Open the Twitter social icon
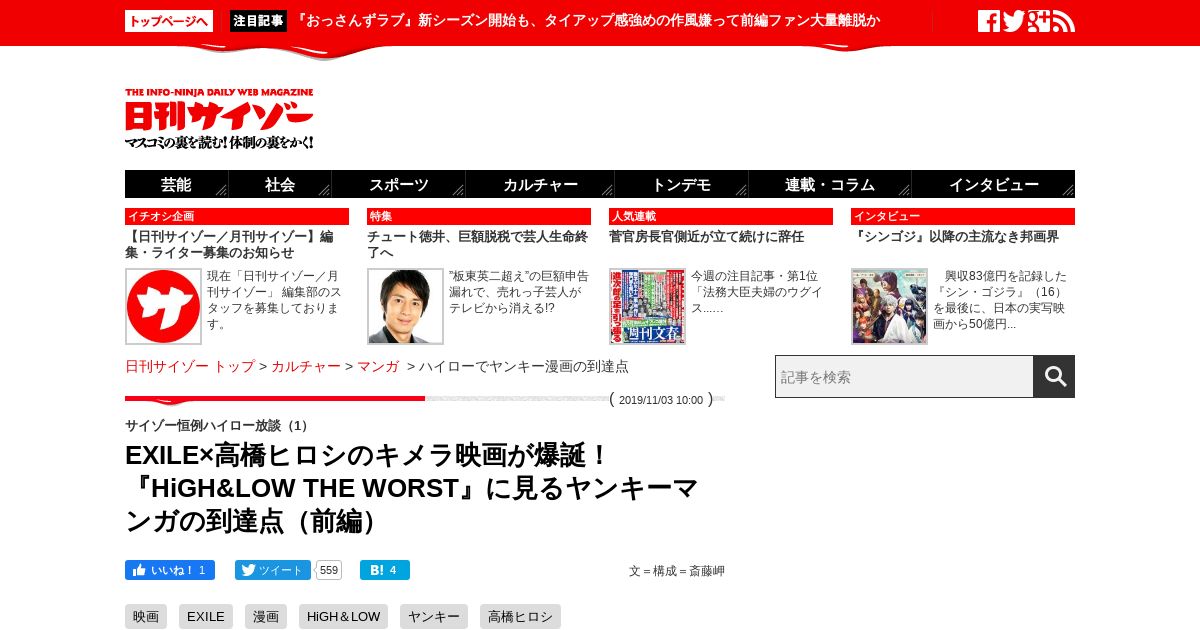Image resolution: width=1200 pixels, height=630 pixels. 1014,21
